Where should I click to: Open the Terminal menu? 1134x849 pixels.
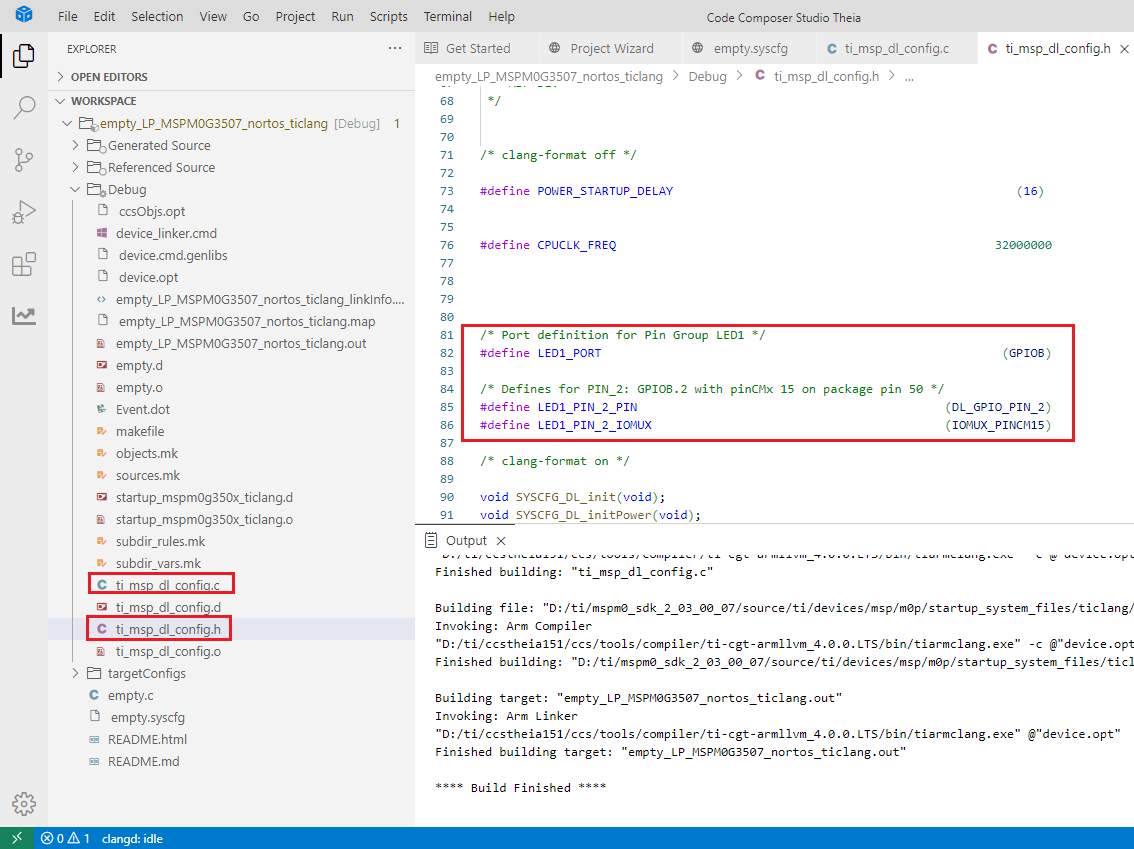point(448,17)
